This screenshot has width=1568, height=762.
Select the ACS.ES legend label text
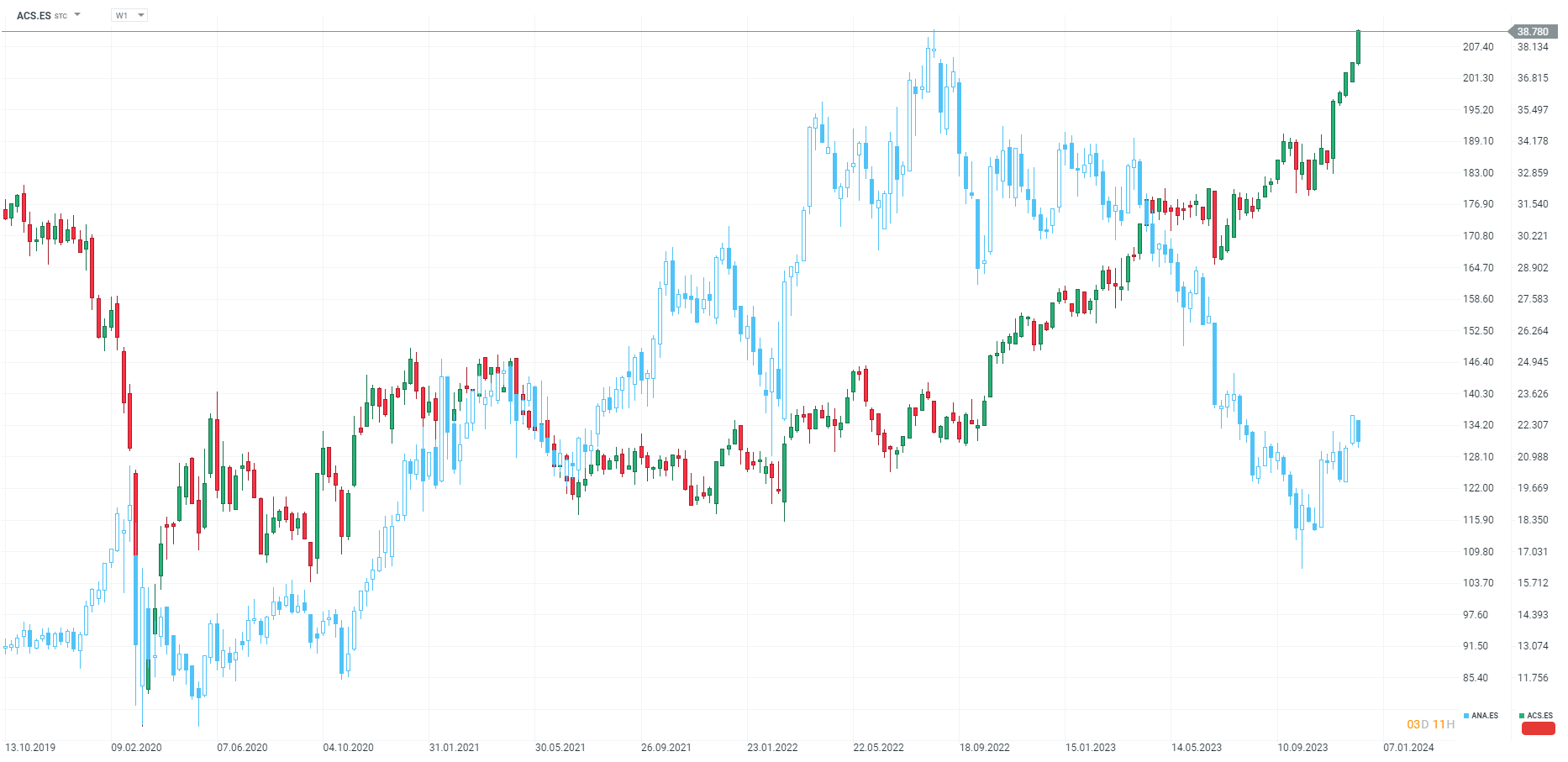click(x=1540, y=716)
